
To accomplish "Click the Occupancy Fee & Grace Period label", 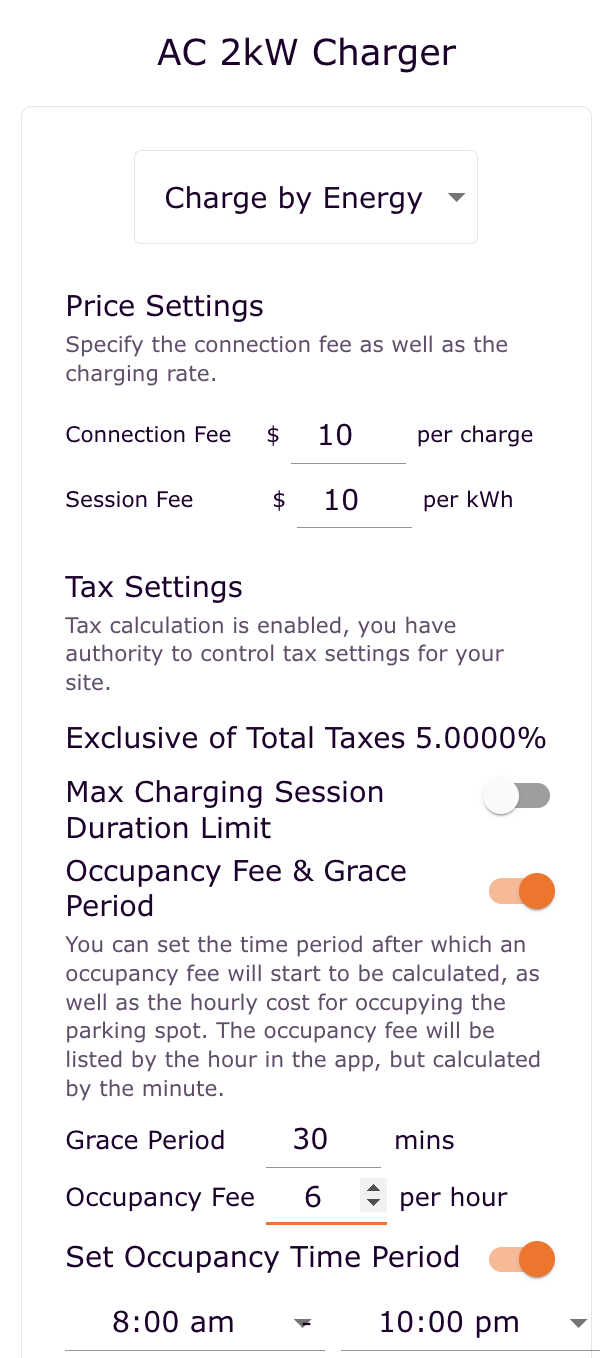I will 236,888.
